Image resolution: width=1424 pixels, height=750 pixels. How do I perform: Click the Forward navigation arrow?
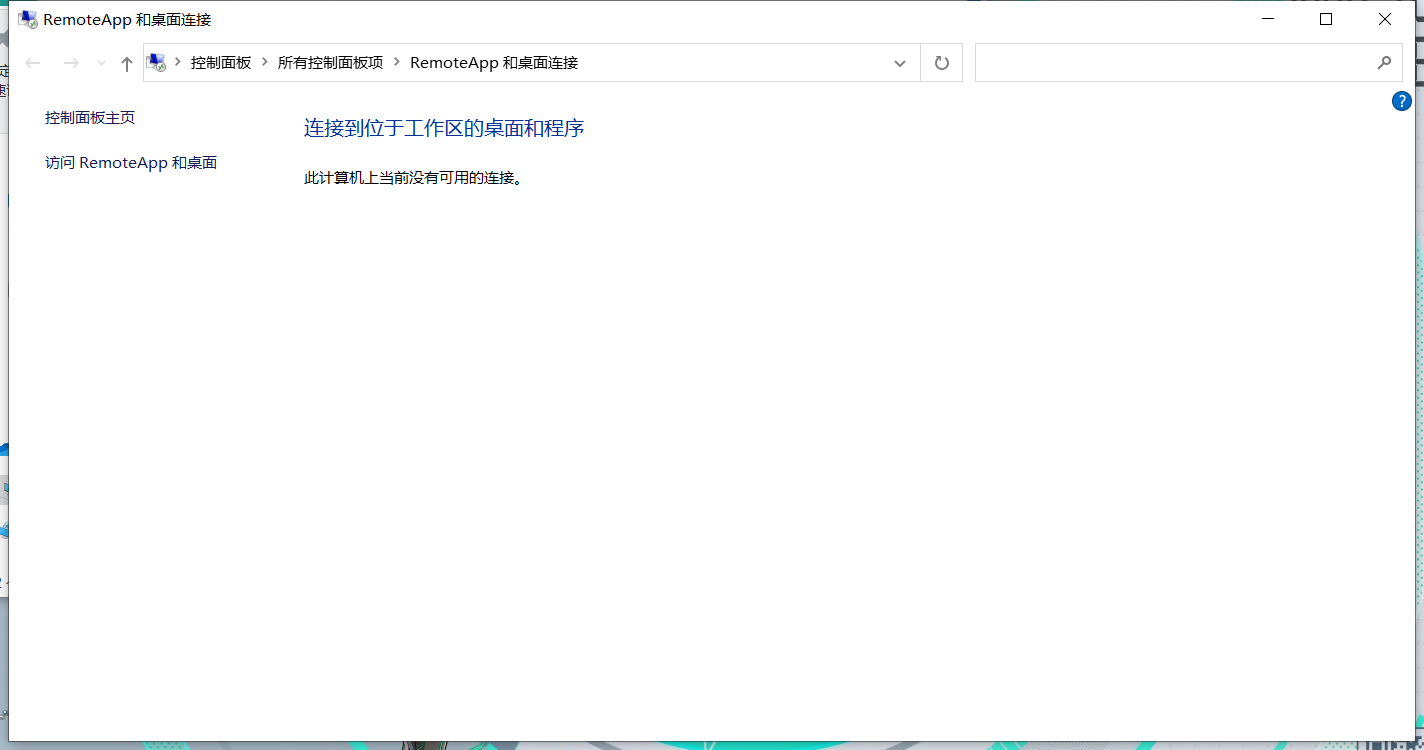pyautogui.click(x=71, y=63)
